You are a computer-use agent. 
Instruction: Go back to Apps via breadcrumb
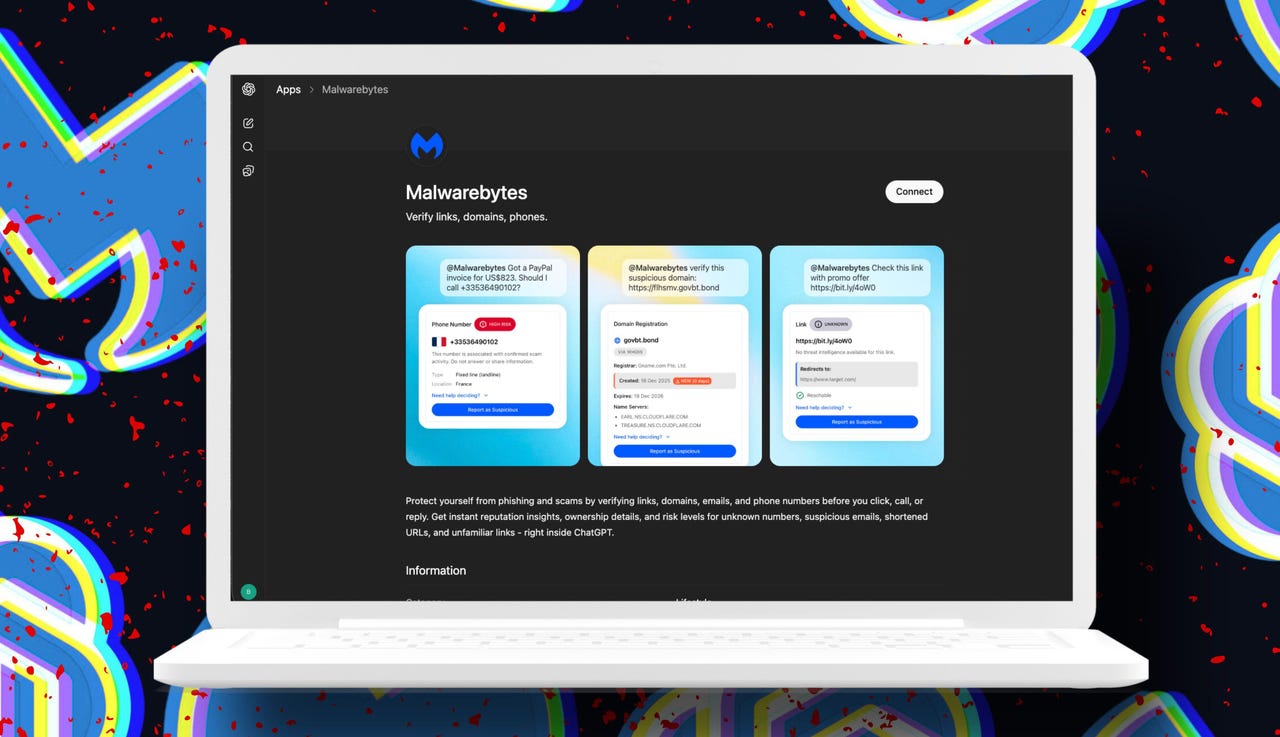click(288, 89)
